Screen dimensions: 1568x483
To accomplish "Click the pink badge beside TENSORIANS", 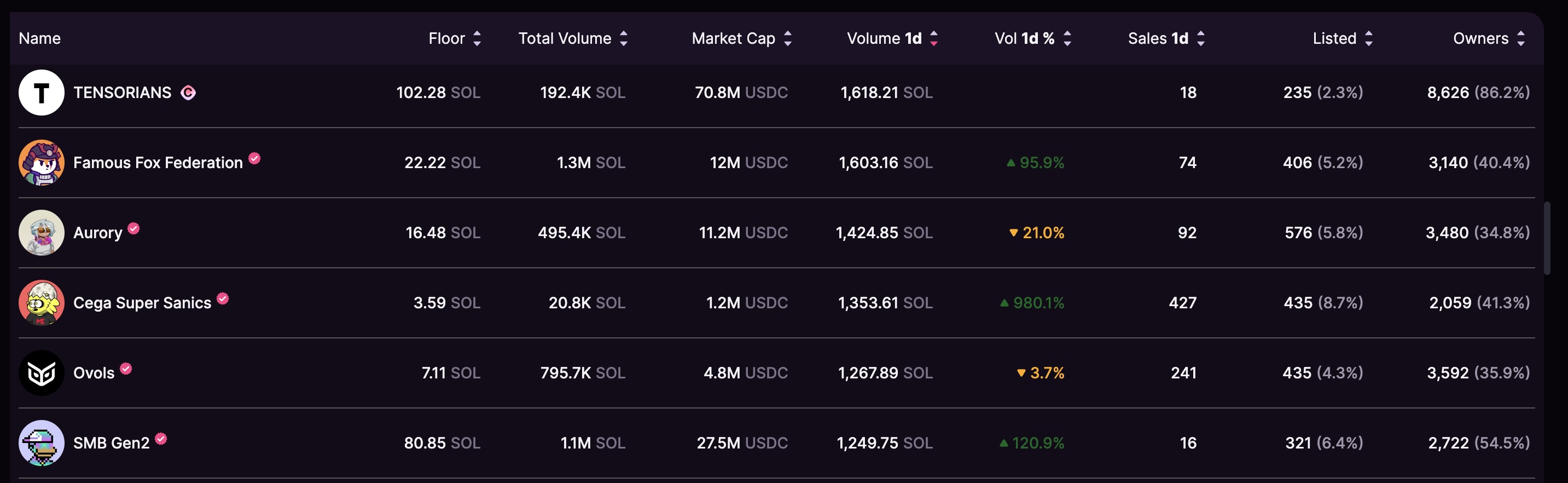I will click(188, 93).
